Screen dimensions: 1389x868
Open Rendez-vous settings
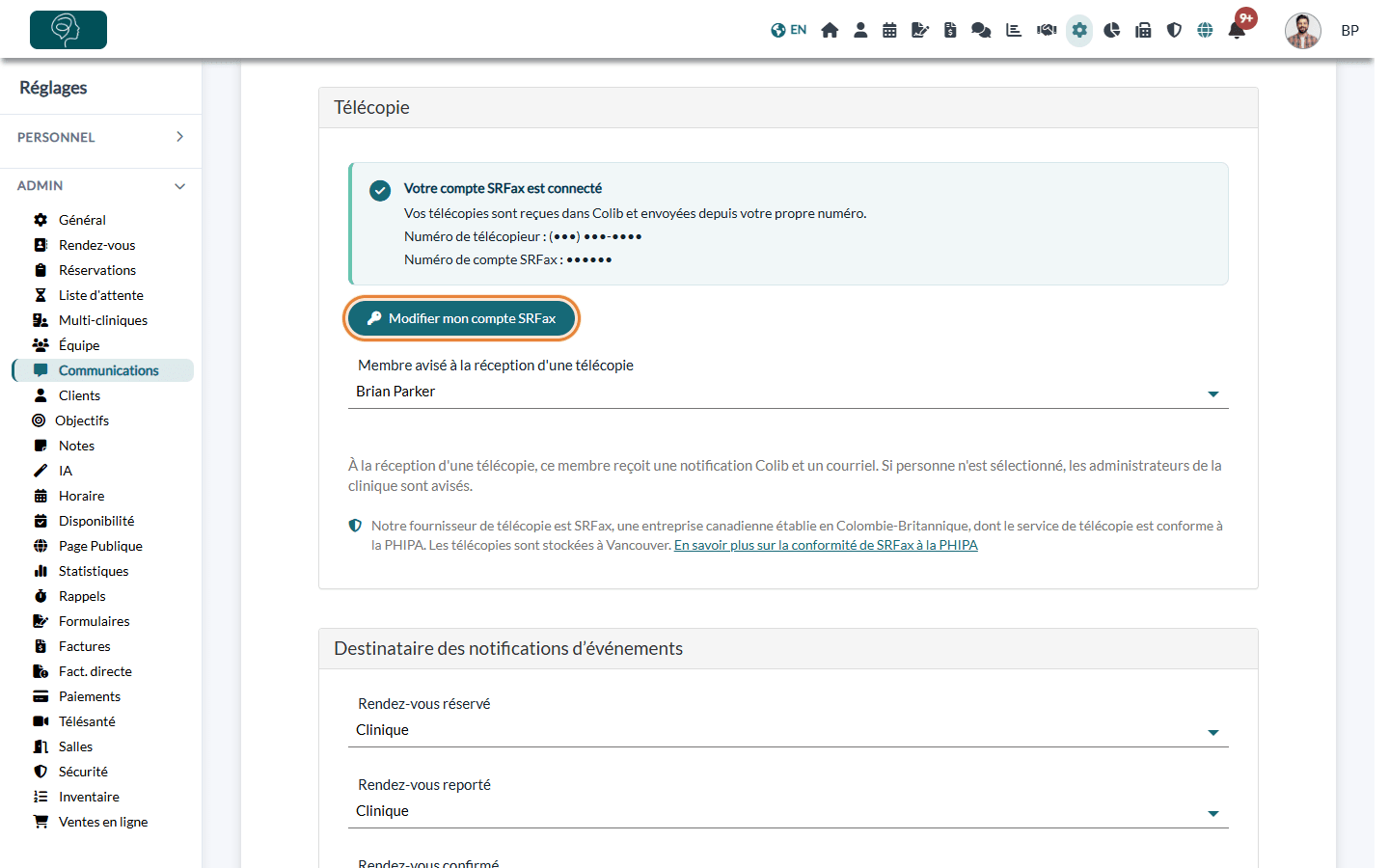[96, 245]
